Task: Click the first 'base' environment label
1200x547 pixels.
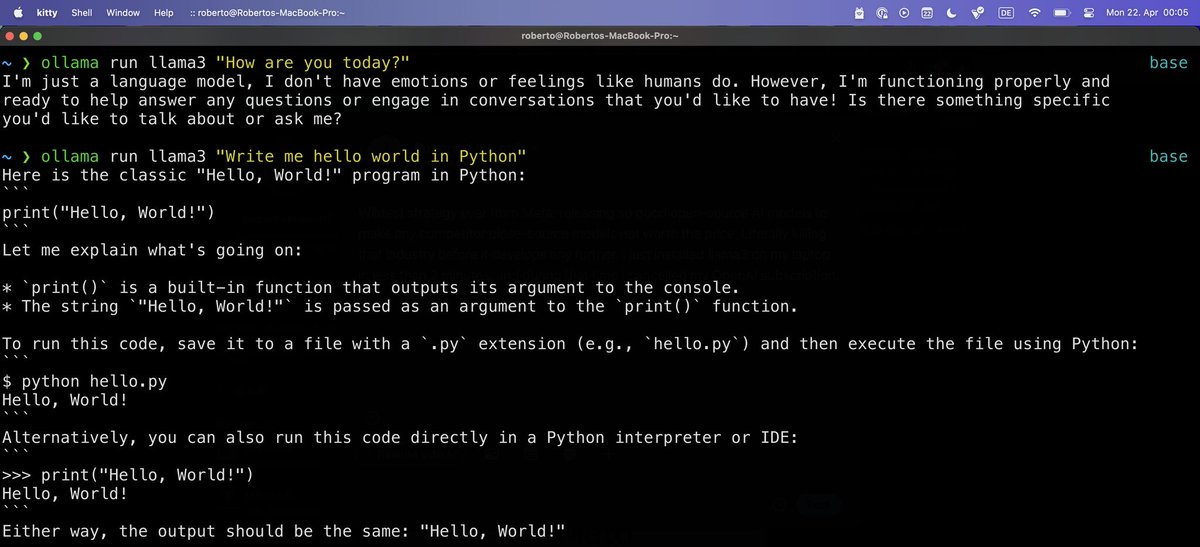Action: (1168, 62)
